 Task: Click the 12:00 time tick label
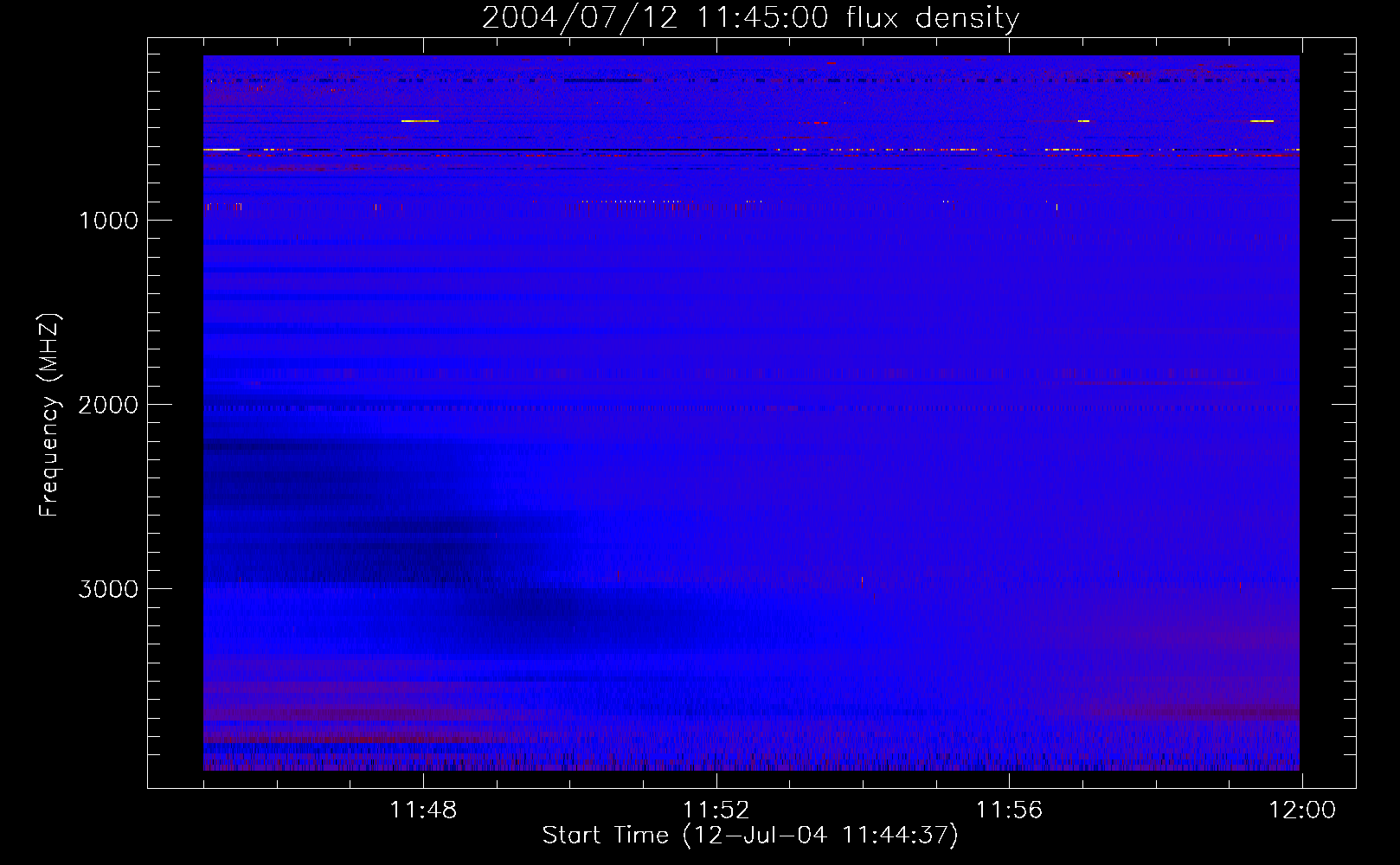(1302, 811)
